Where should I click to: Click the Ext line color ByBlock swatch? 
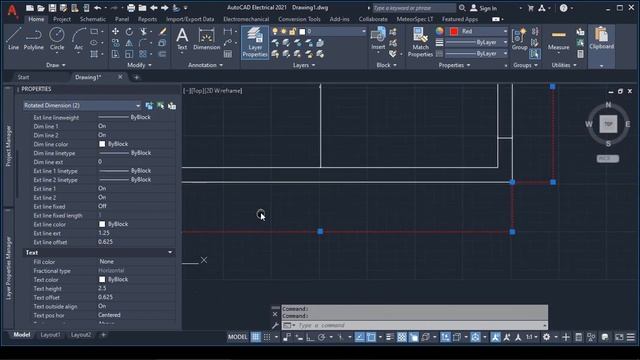(102, 224)
